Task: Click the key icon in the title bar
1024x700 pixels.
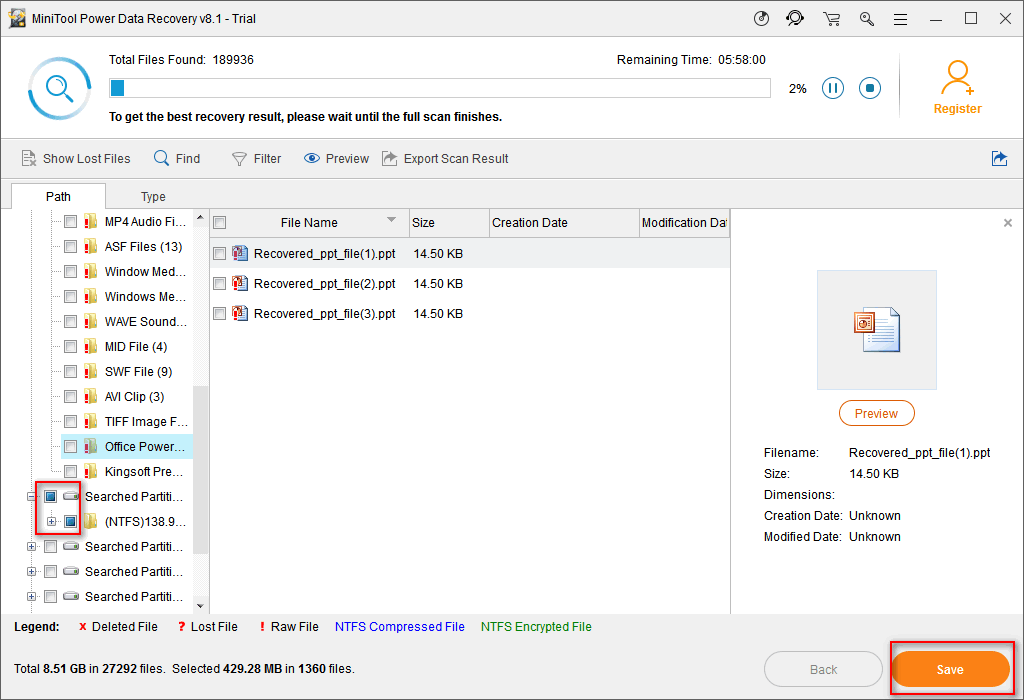Action: pos(867,19)
